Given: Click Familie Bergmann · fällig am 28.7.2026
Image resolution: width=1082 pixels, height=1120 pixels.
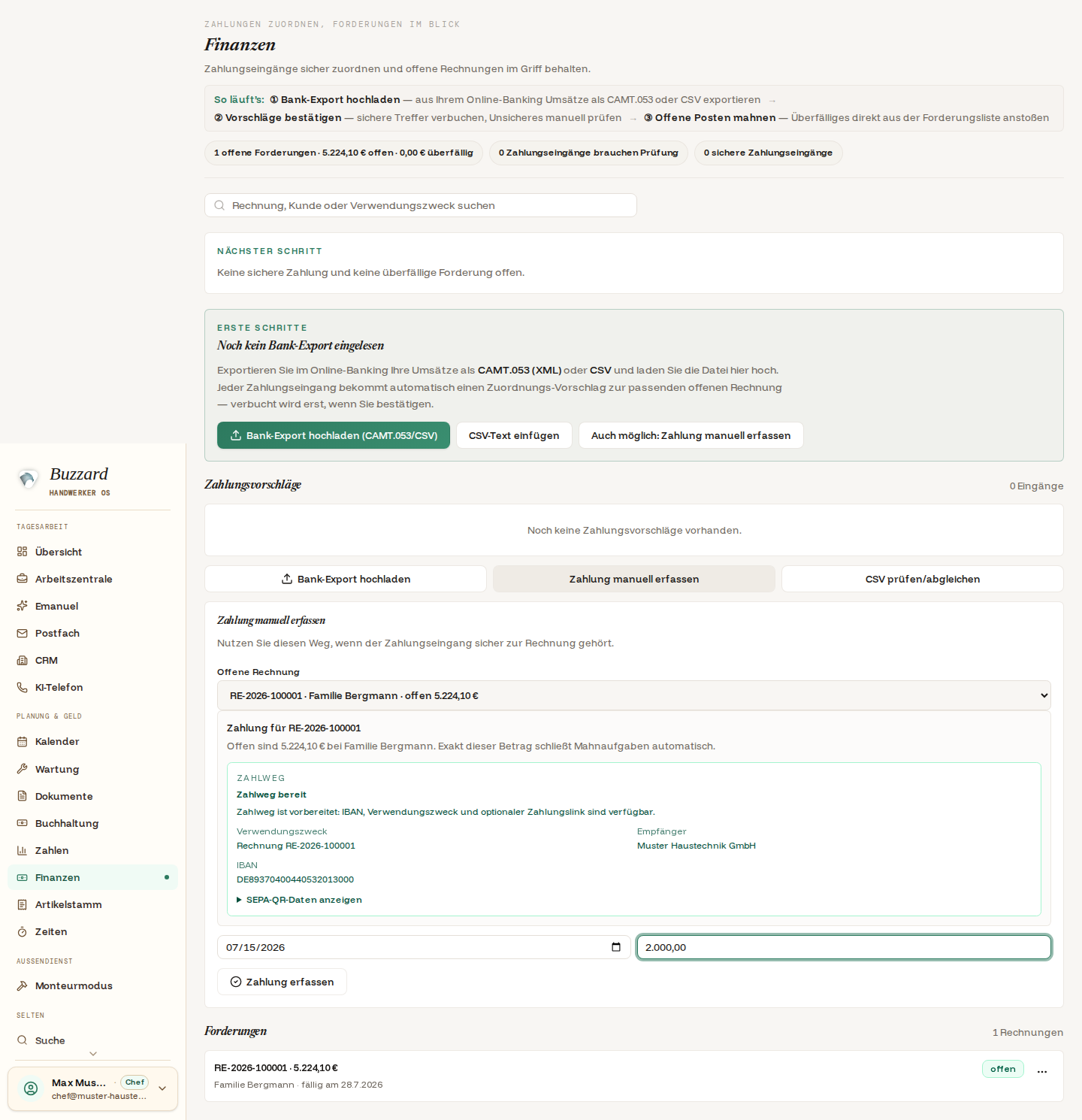Looking at the screenshot, I should tap(298, 1085).
